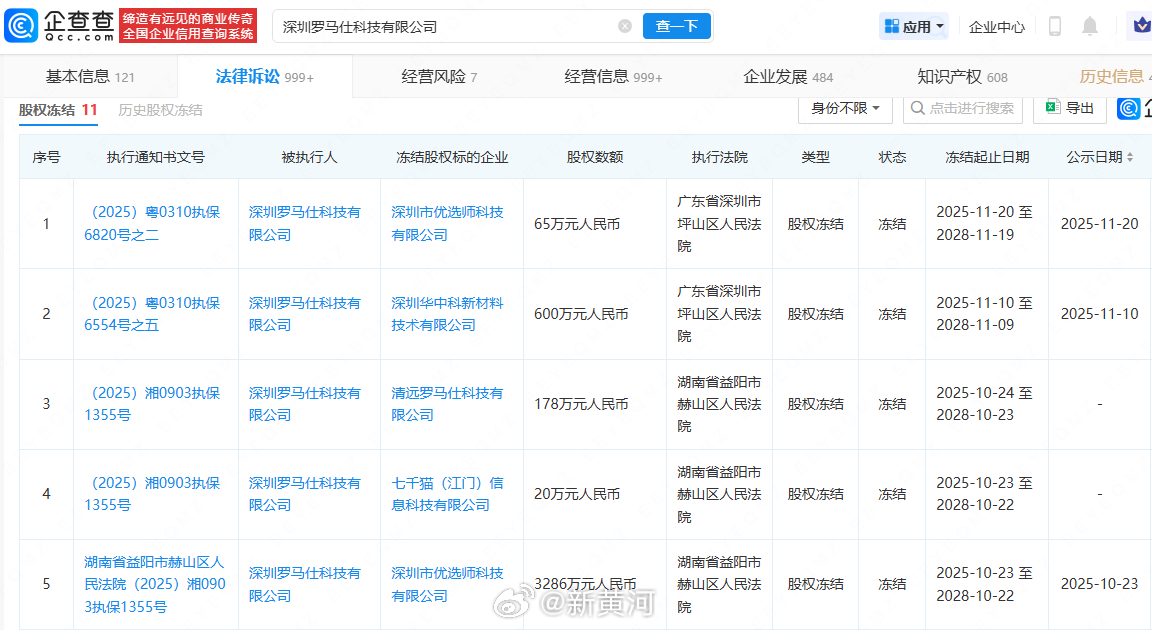
Task: Sort by 公示日期 arrows
Action: [1130, 157]
